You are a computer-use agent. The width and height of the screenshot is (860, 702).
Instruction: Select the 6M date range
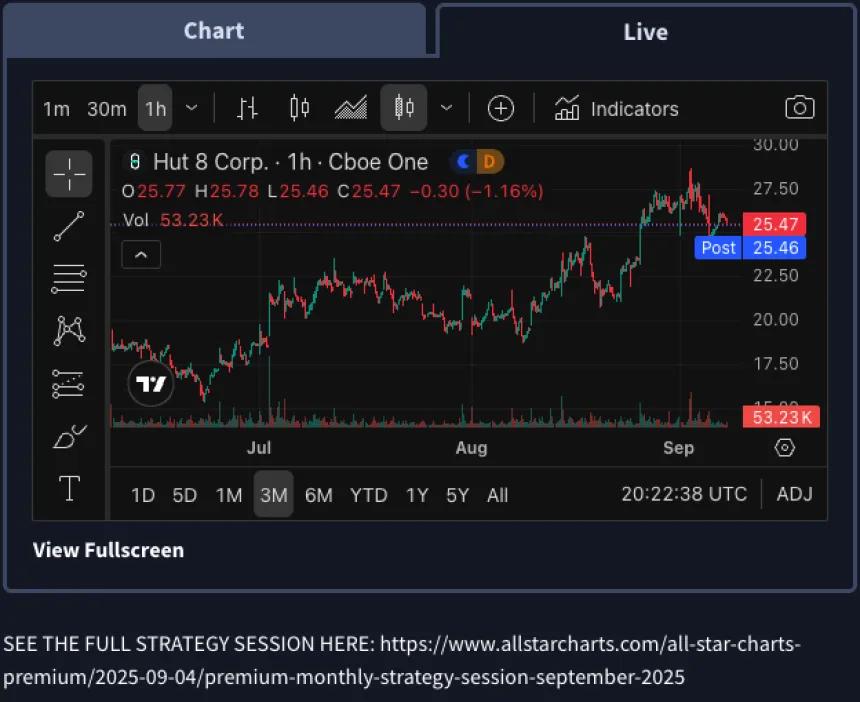pos(319,495)
